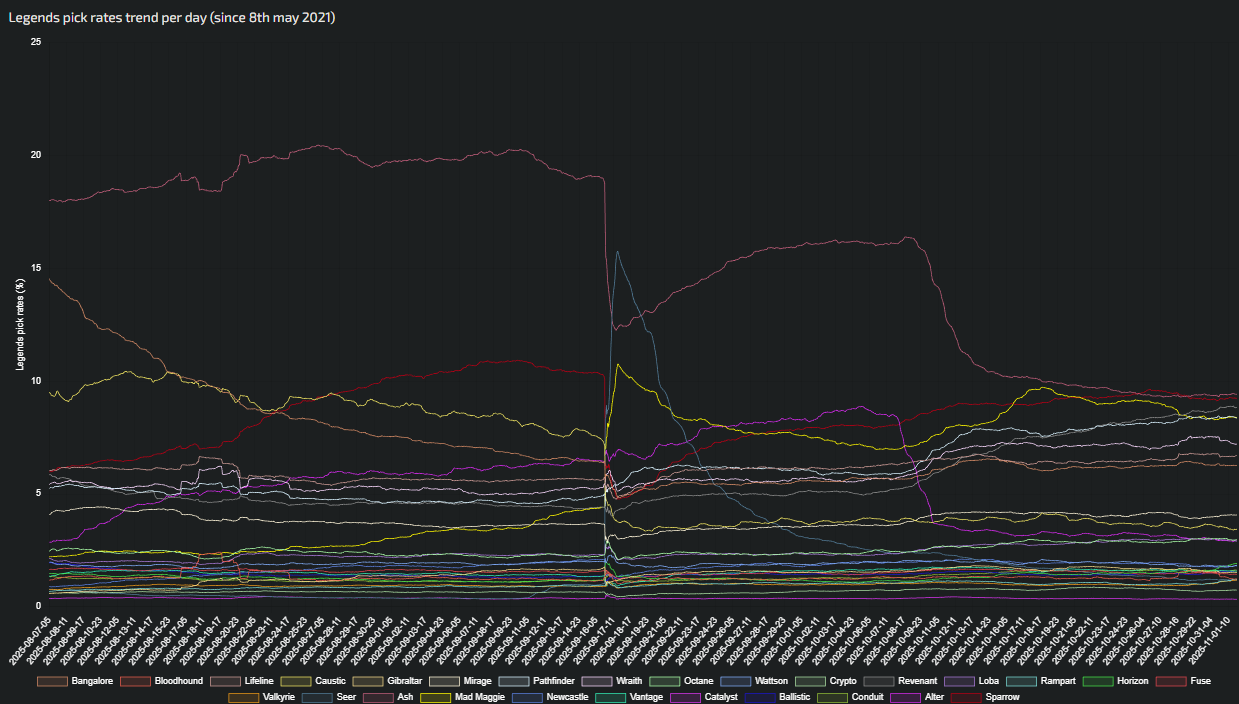The image size is (1239, 704).
Task: Toggle the Bangalore legend swatch
Action: tap(52, 681)
